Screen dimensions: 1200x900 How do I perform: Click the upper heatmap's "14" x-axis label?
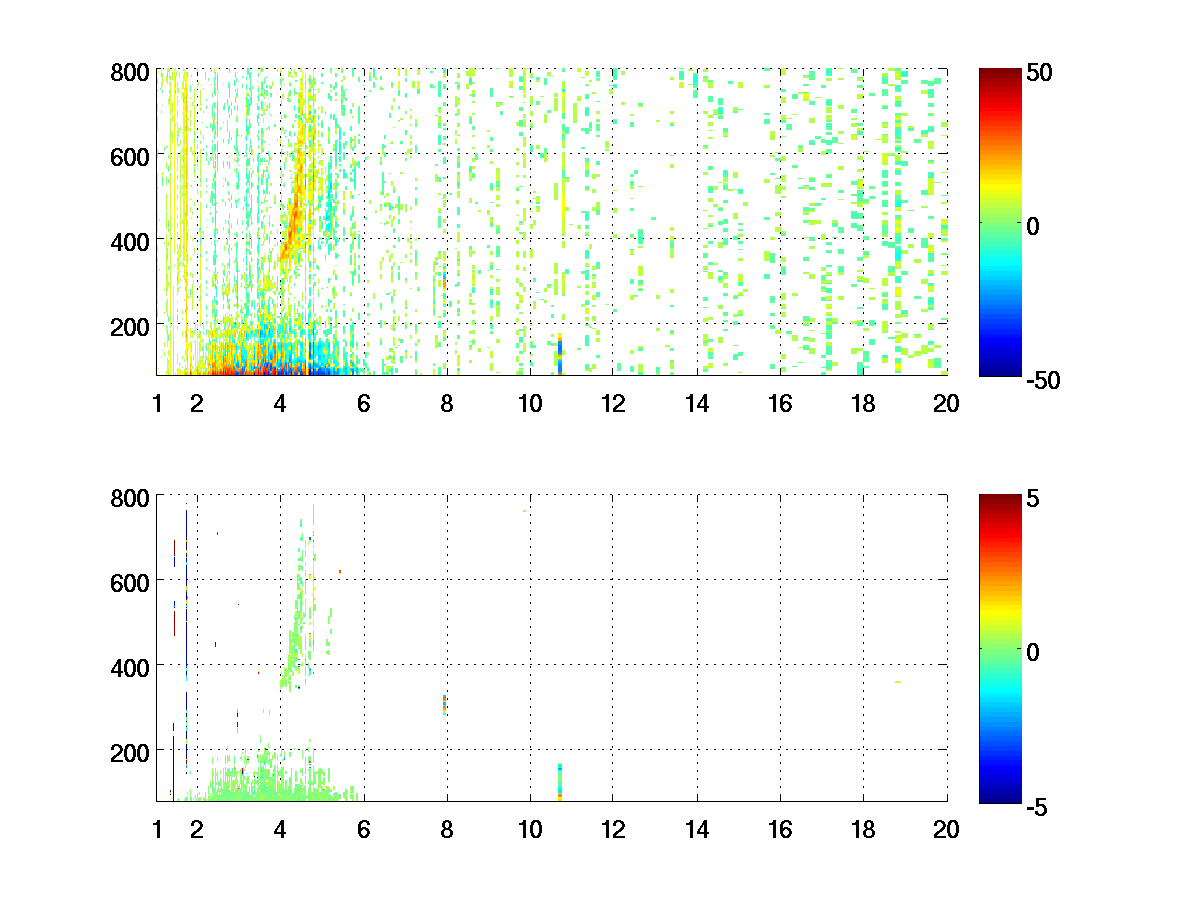pyautogui.click(x=697, y=404)
